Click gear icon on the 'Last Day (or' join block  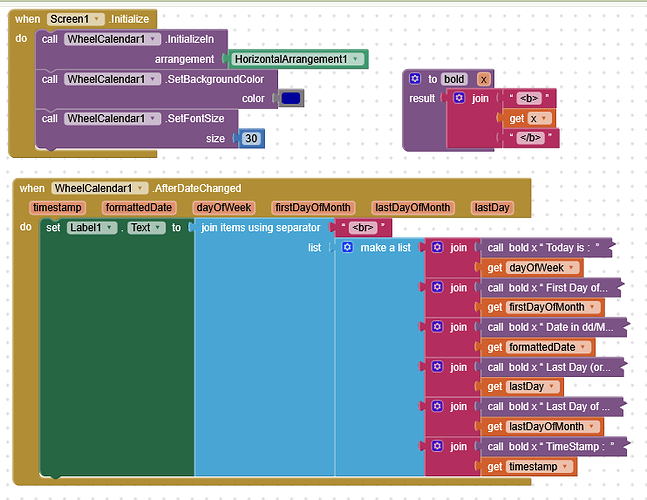point(435,367)
